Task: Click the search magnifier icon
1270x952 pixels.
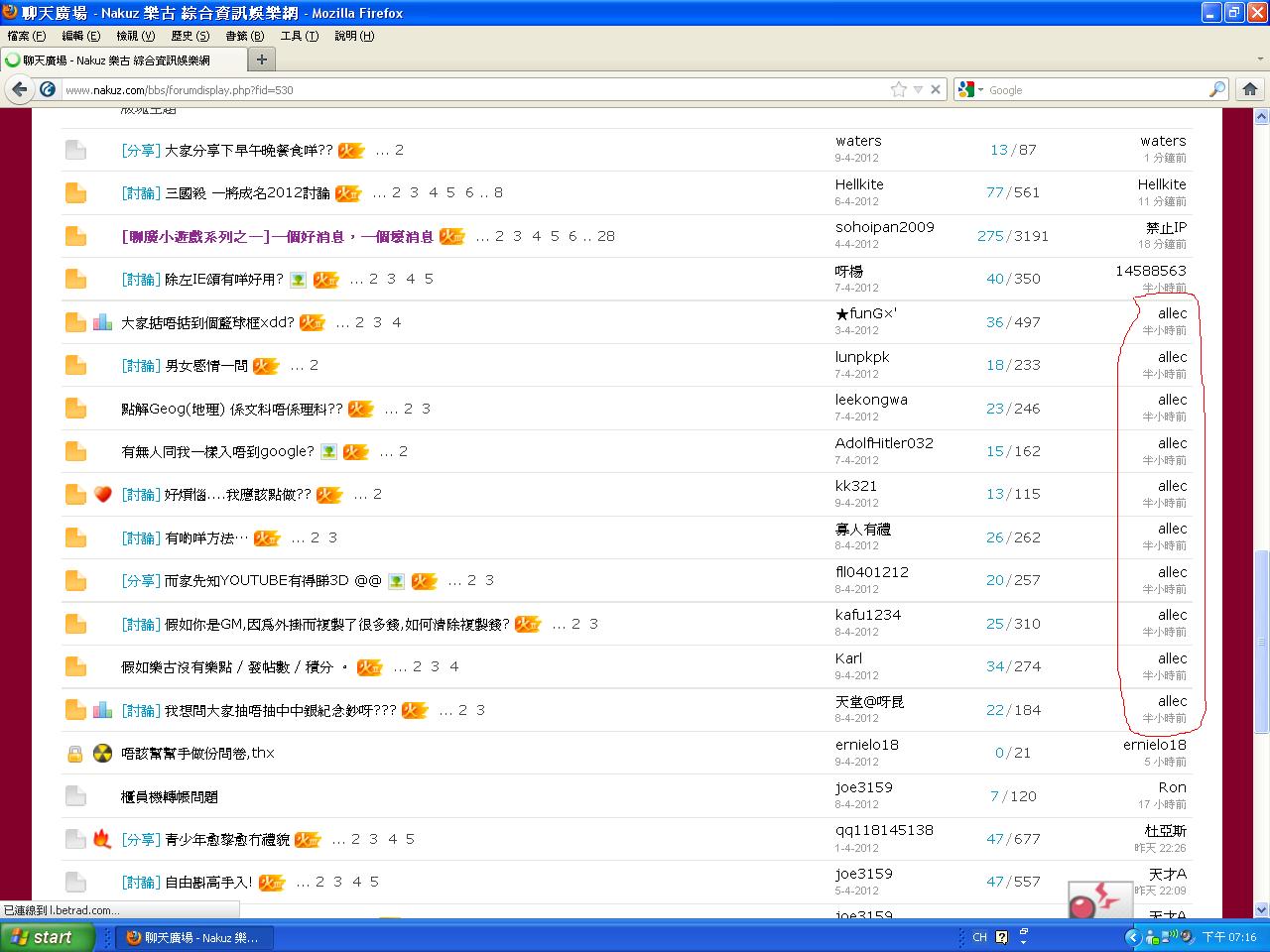Action: pyautogui.click(x=1216, y=89)
